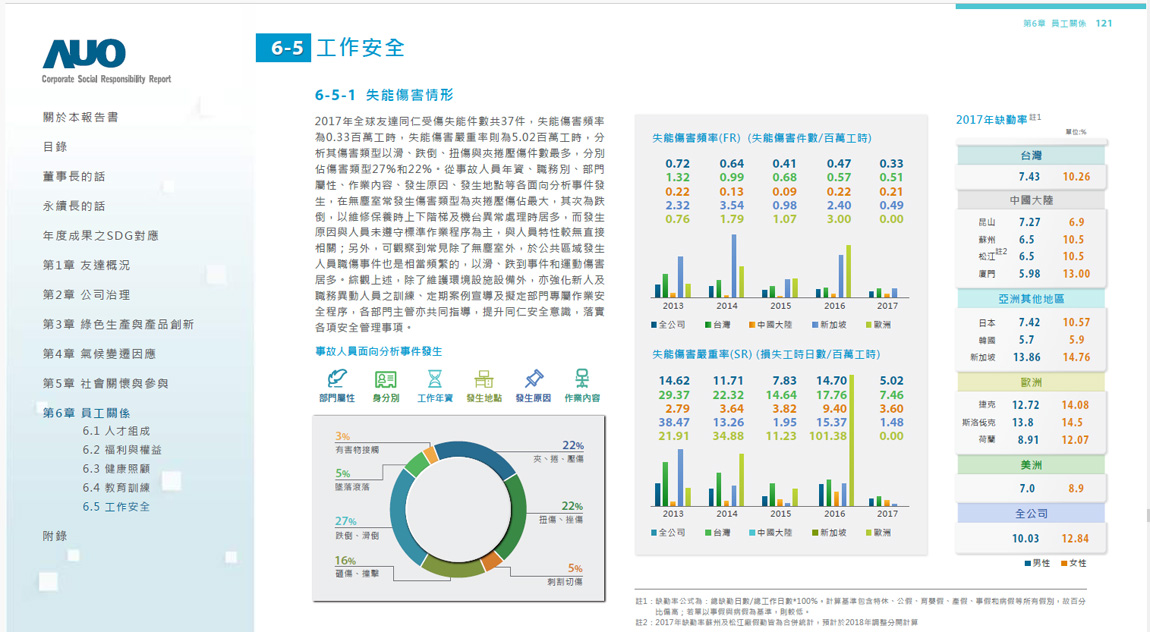Select the 發生原因 pushpin icon
The image size is (1150, 632).
(533, 379)
